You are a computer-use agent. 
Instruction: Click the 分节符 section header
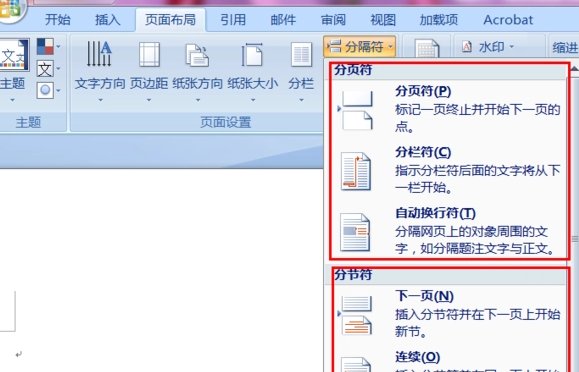coord(353,275)
